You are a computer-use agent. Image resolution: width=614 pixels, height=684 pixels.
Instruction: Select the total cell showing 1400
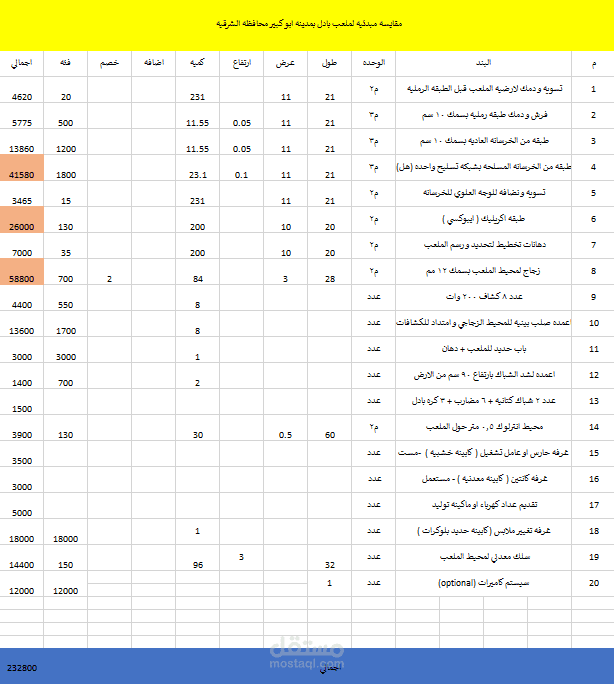22,376
